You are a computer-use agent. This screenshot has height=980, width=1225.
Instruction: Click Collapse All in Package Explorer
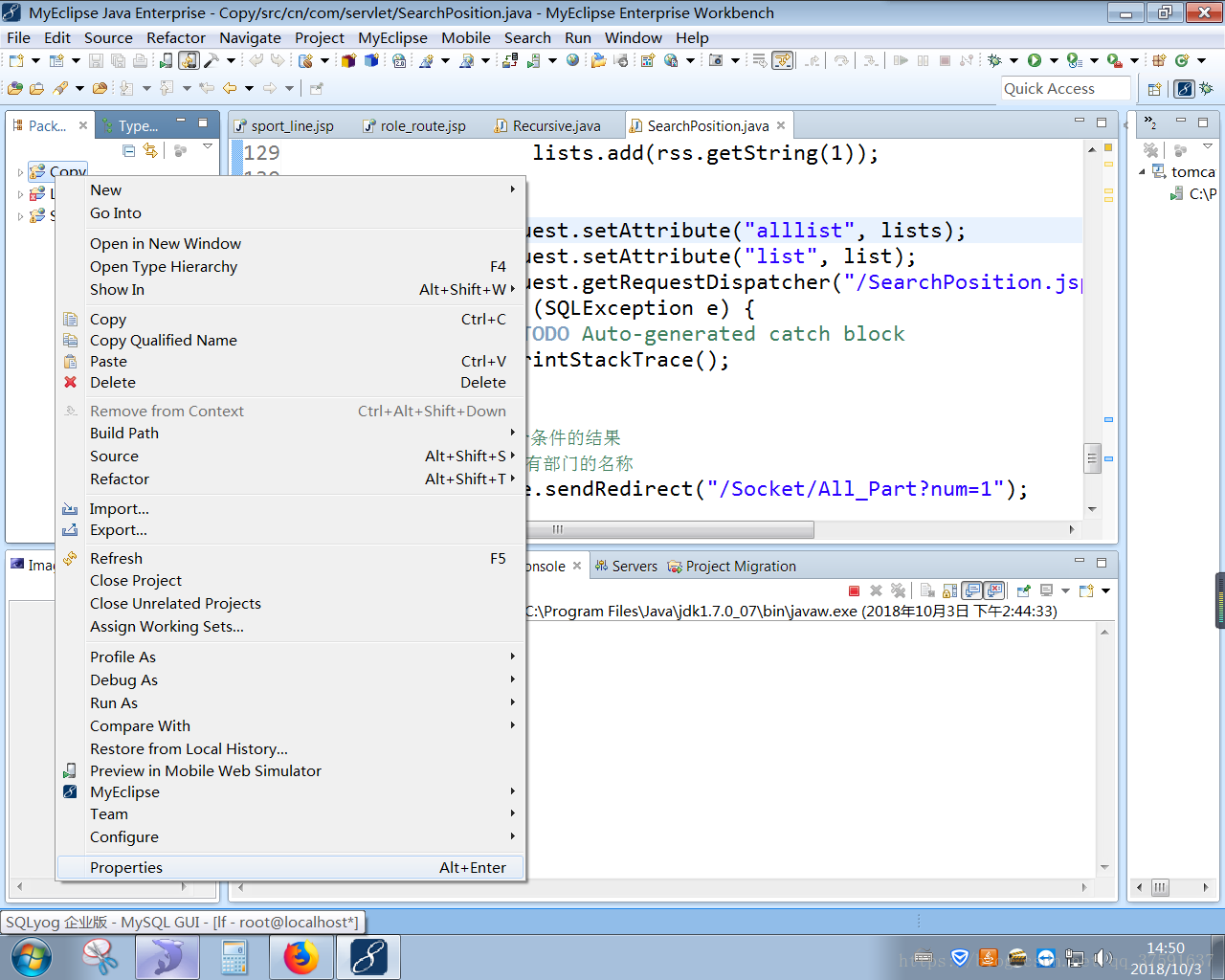(129, 150)
